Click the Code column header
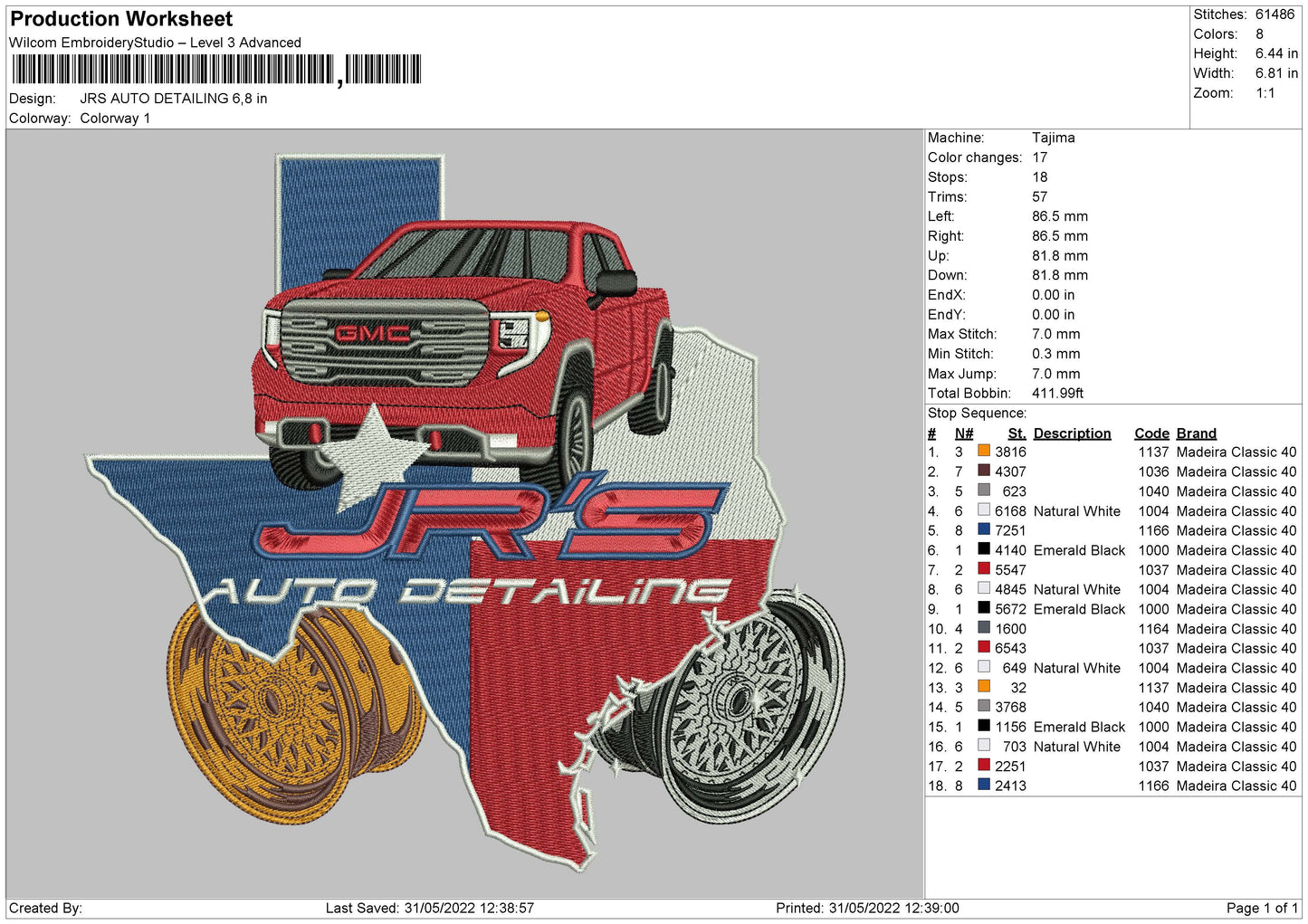 [x=1151, y=433]
